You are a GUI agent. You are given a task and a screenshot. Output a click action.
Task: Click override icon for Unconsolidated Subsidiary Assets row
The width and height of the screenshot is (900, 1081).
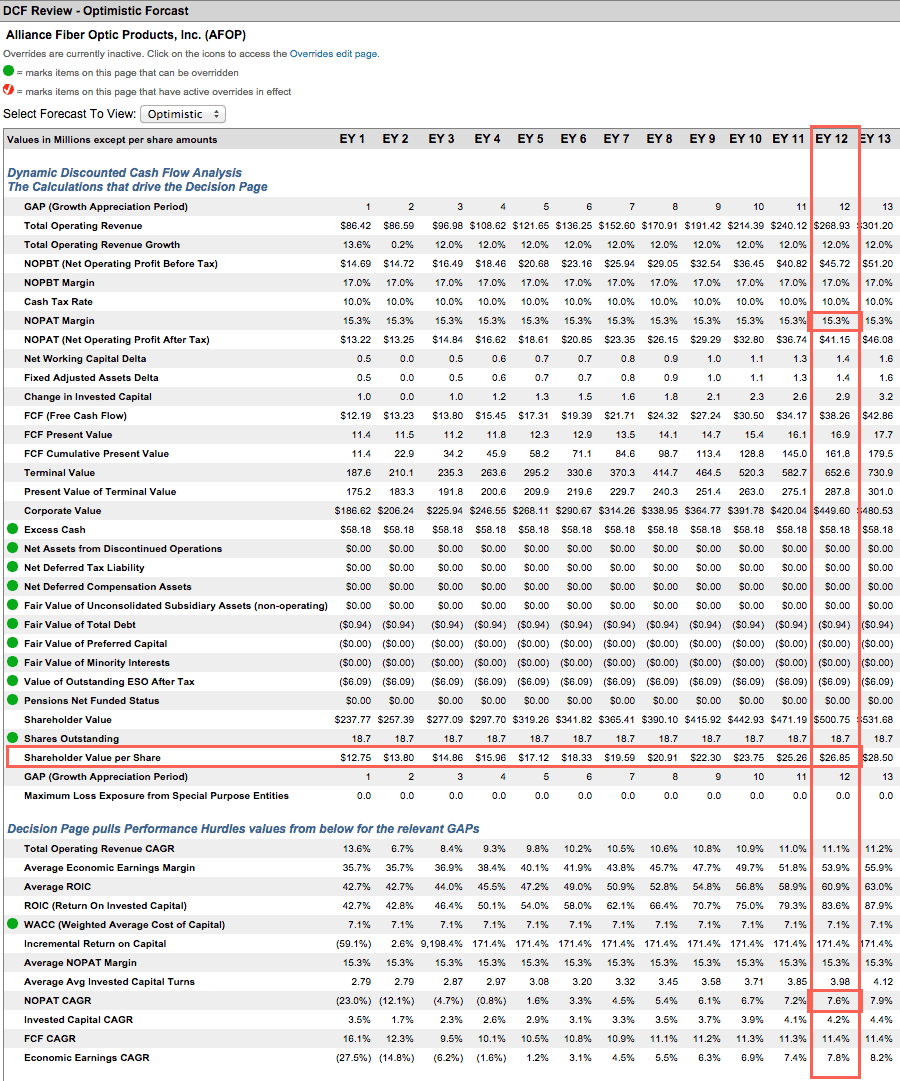(x=12, y=605)
